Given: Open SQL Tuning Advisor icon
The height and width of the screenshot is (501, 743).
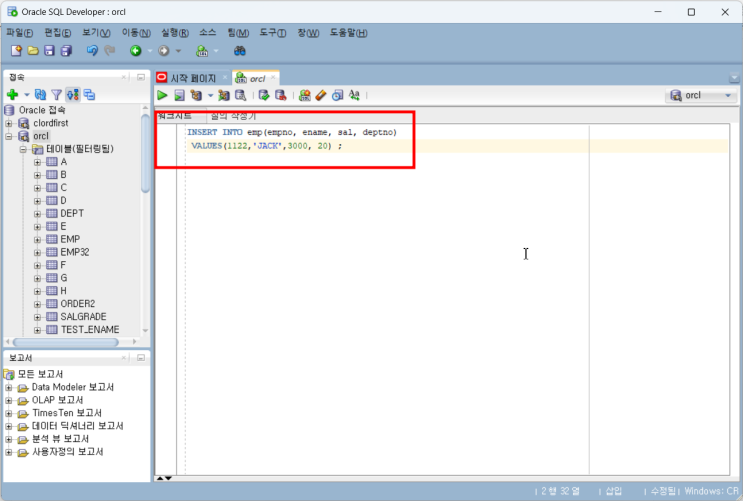Looking at the screenshot, I should 241,95.
